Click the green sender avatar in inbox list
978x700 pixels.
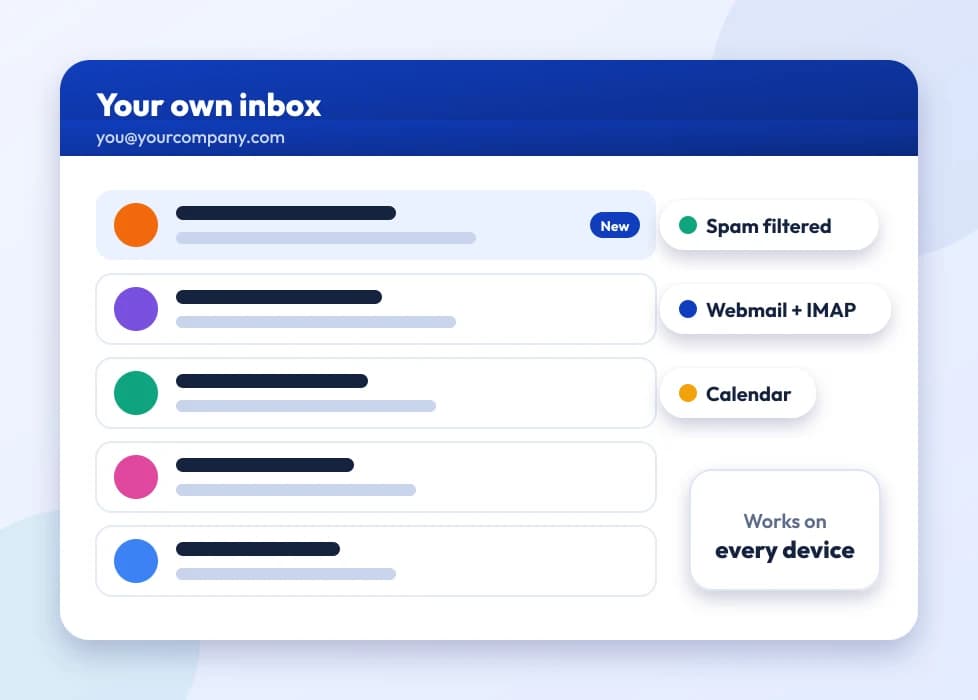coord(136,393)
